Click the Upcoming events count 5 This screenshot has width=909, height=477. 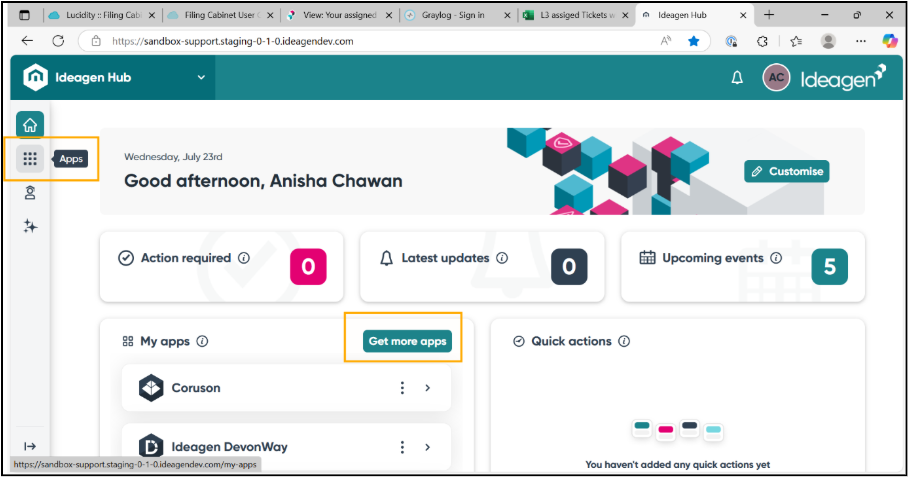click(x=830, y=267)
